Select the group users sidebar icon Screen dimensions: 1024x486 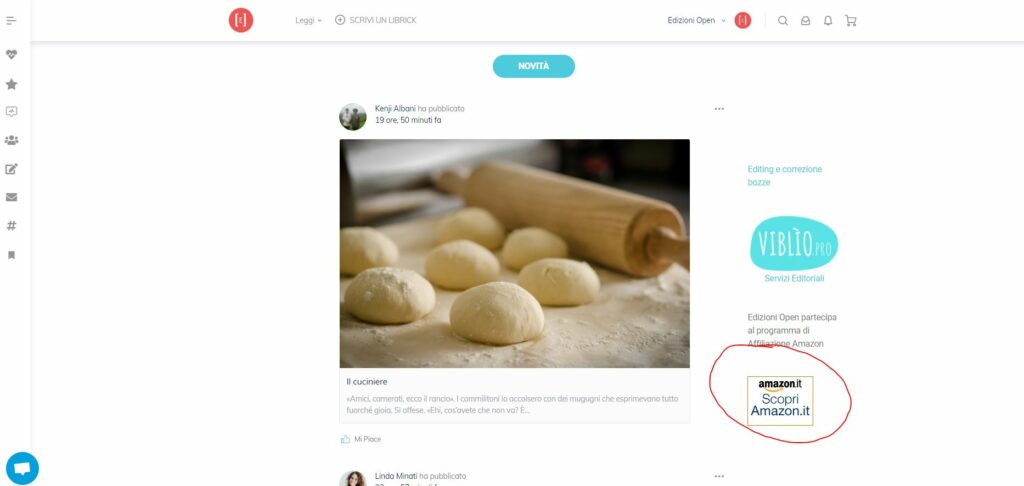tap(11, 140)
